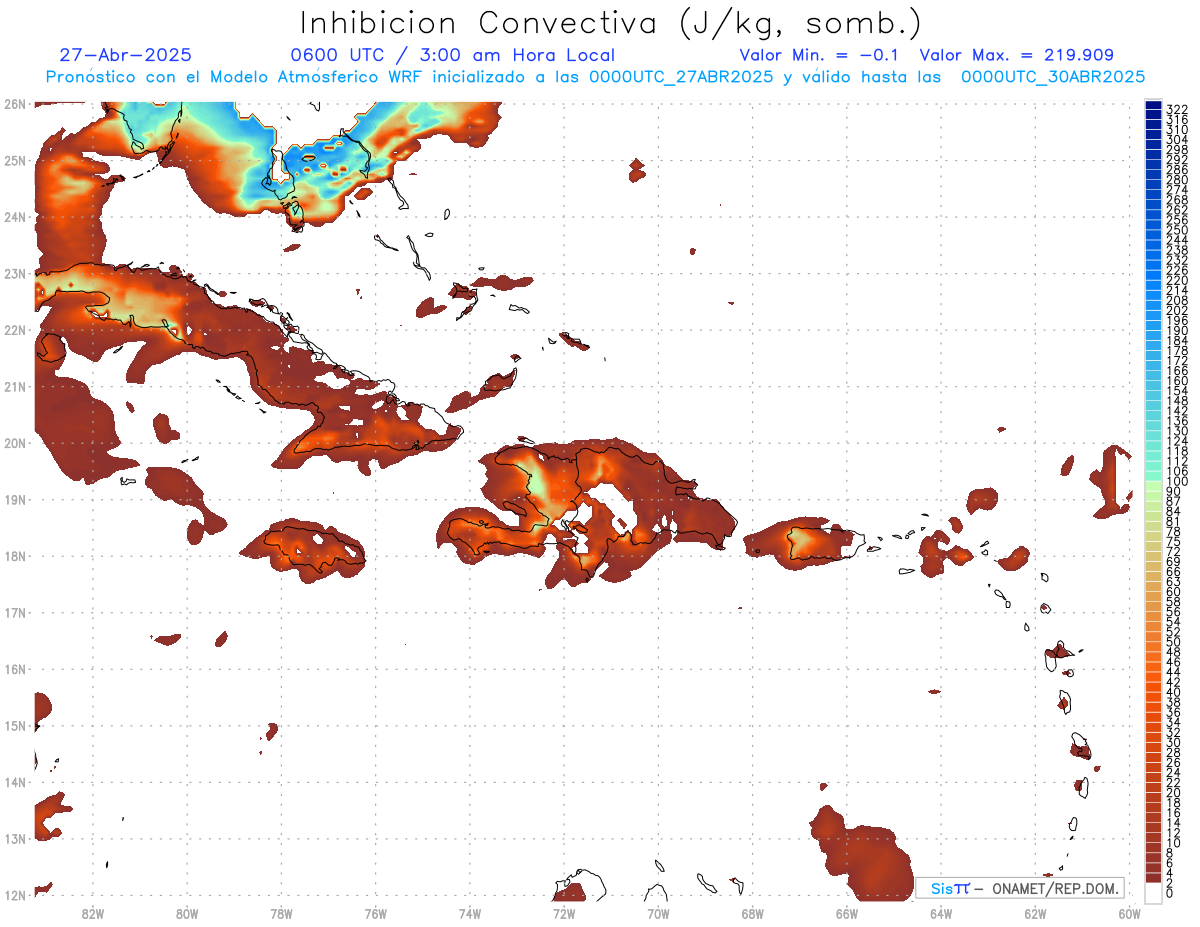This screenshot has width=1200, height=927.
Task: Click the '78W' longitude label
Action: (281, 912)
